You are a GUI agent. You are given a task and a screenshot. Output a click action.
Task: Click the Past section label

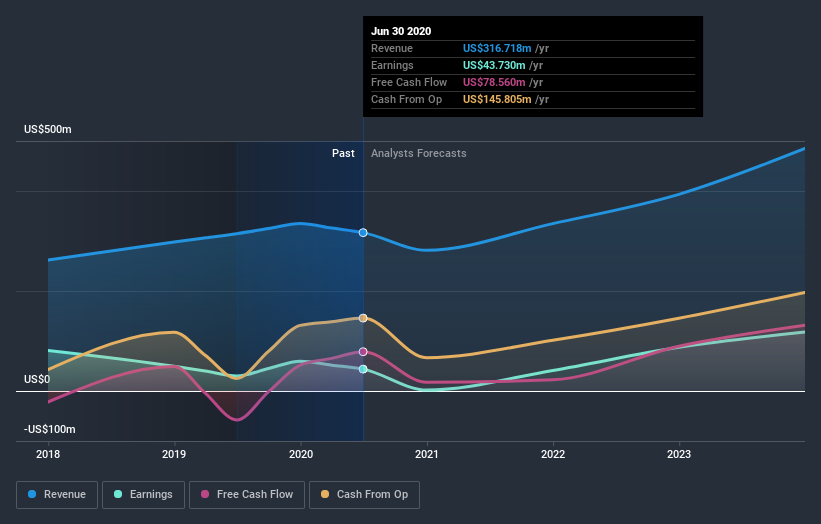pos(343,153)
